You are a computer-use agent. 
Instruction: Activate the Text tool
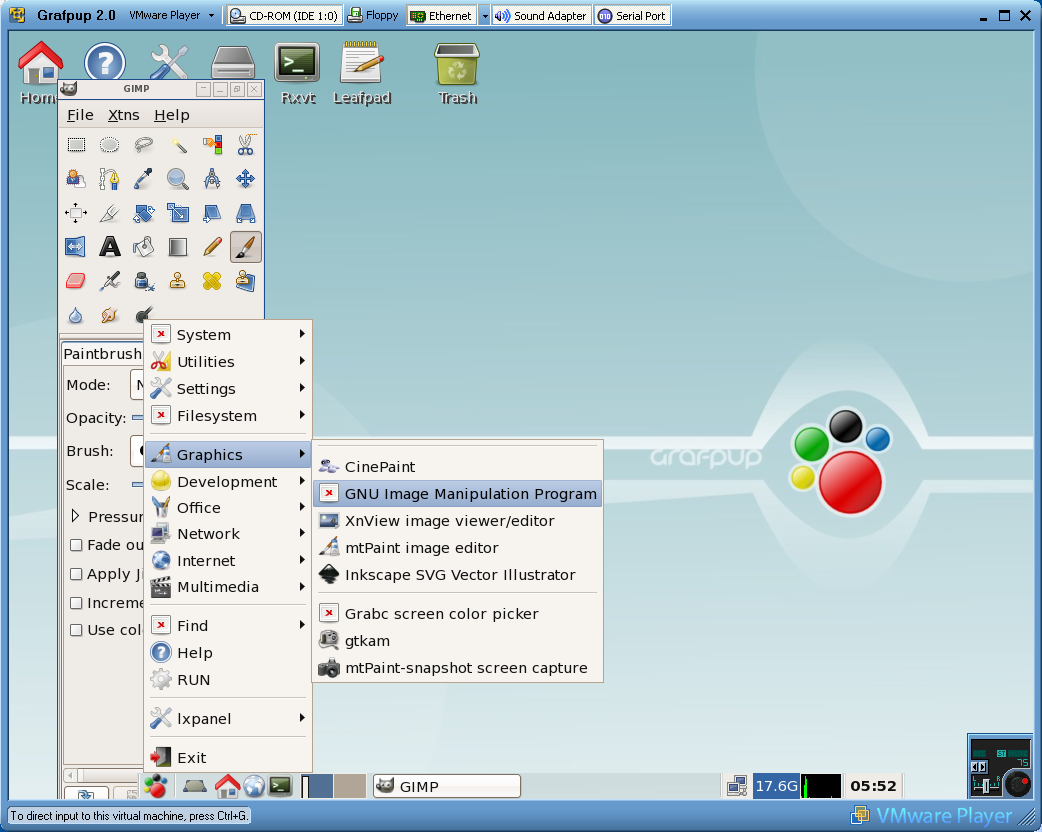coord(110,247)
